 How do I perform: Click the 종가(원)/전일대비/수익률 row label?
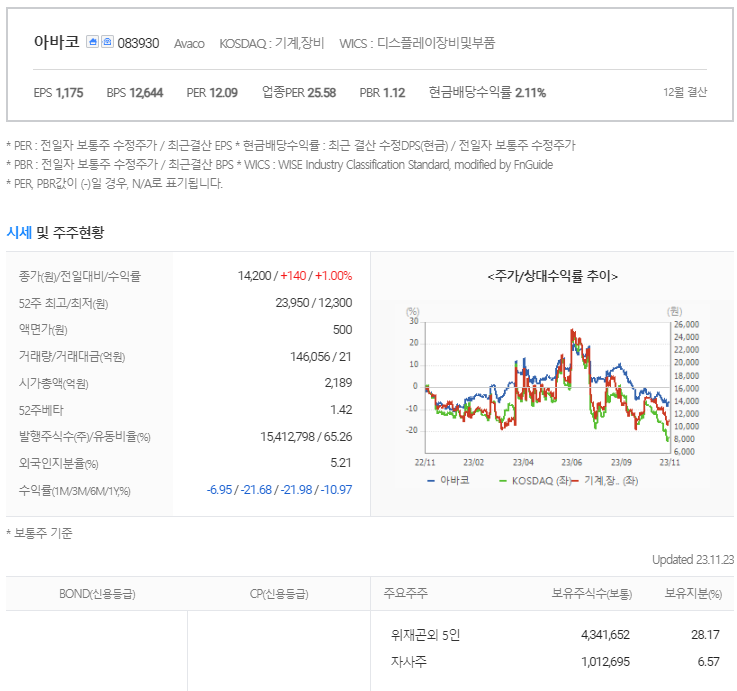pyautogui.click(x=79, y=276)
